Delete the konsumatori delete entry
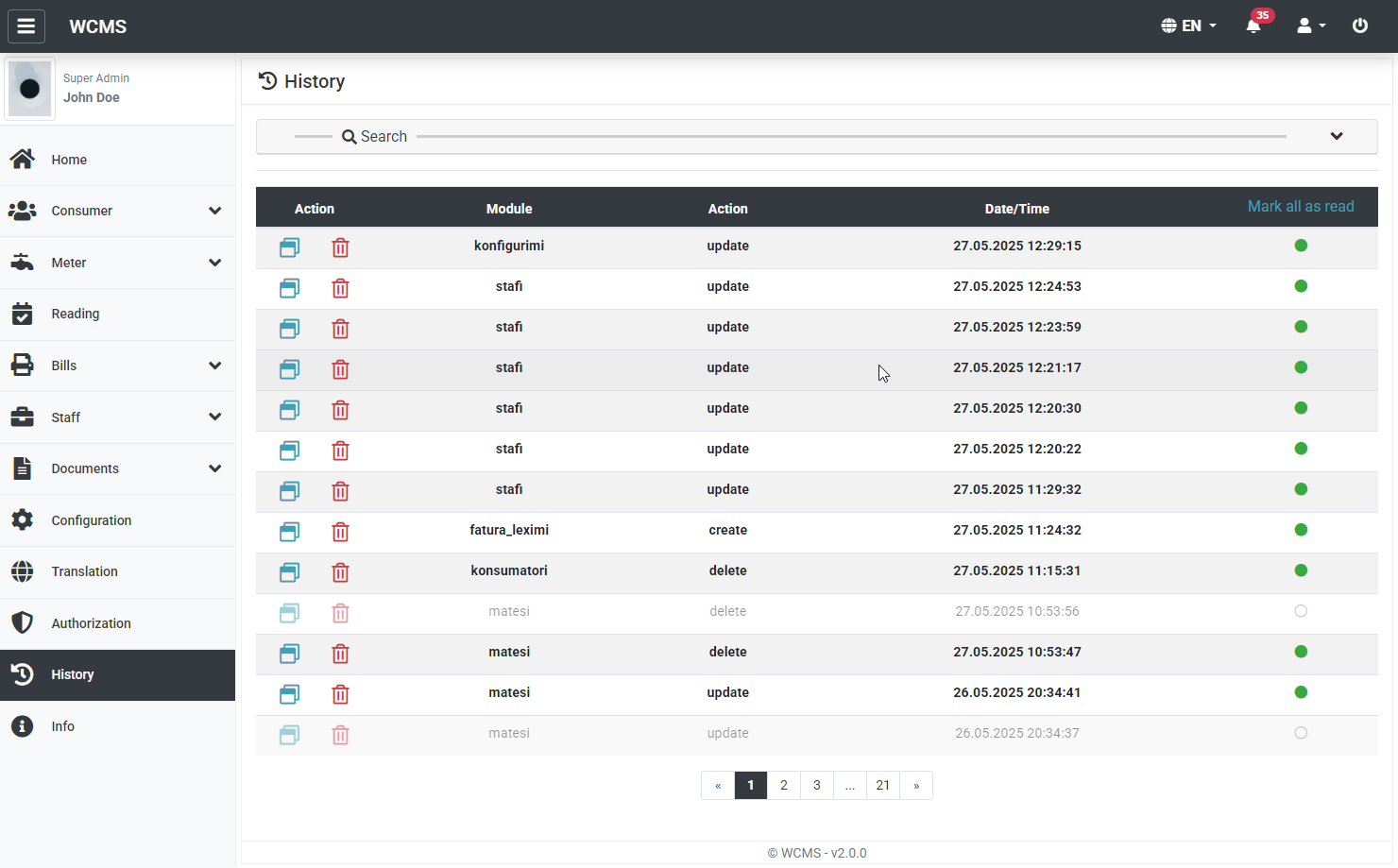 pyautogui.click(x=340, y=572)
